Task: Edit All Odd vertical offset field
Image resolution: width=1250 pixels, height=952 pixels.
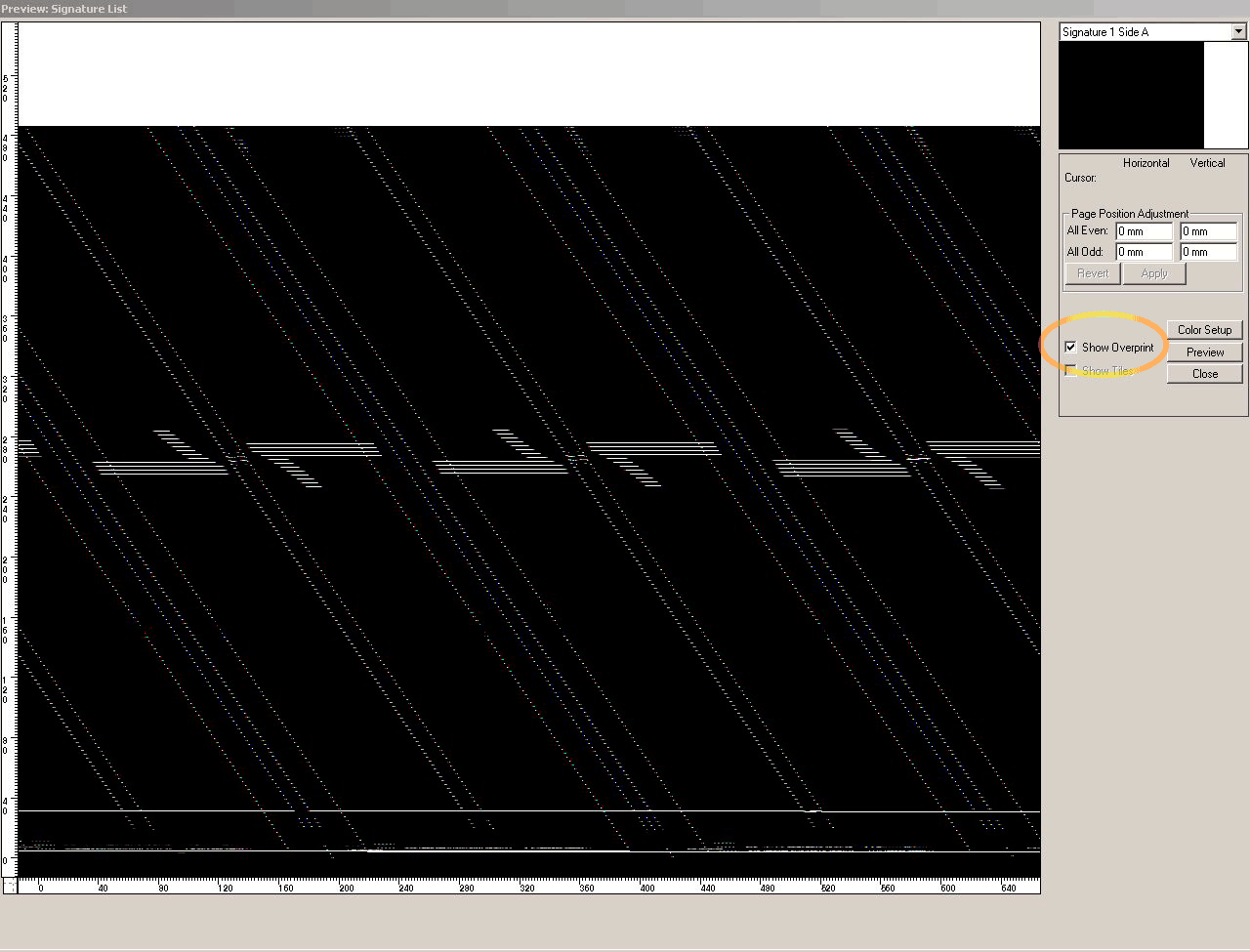Action: click(x=1209, y=252)
